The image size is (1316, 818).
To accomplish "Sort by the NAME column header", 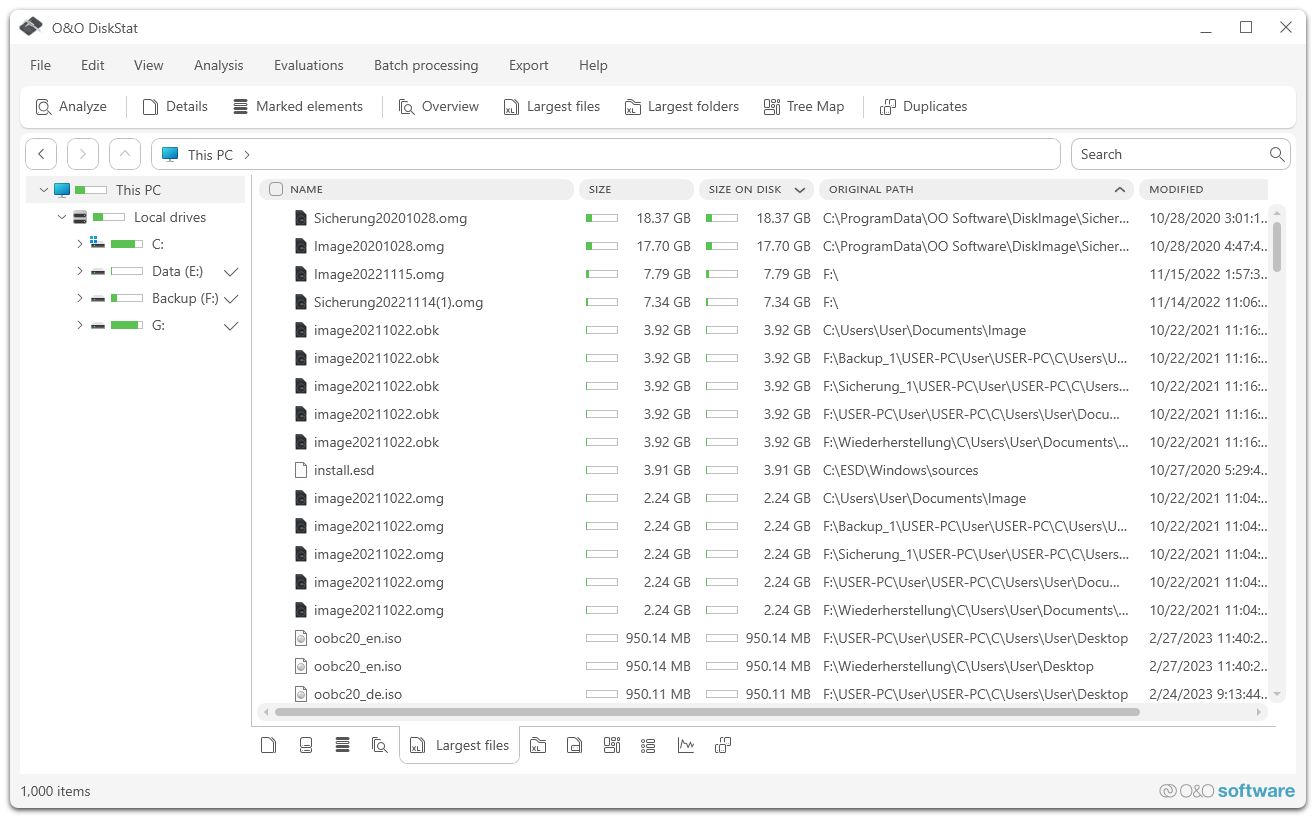I will click(x=417, y=189).
